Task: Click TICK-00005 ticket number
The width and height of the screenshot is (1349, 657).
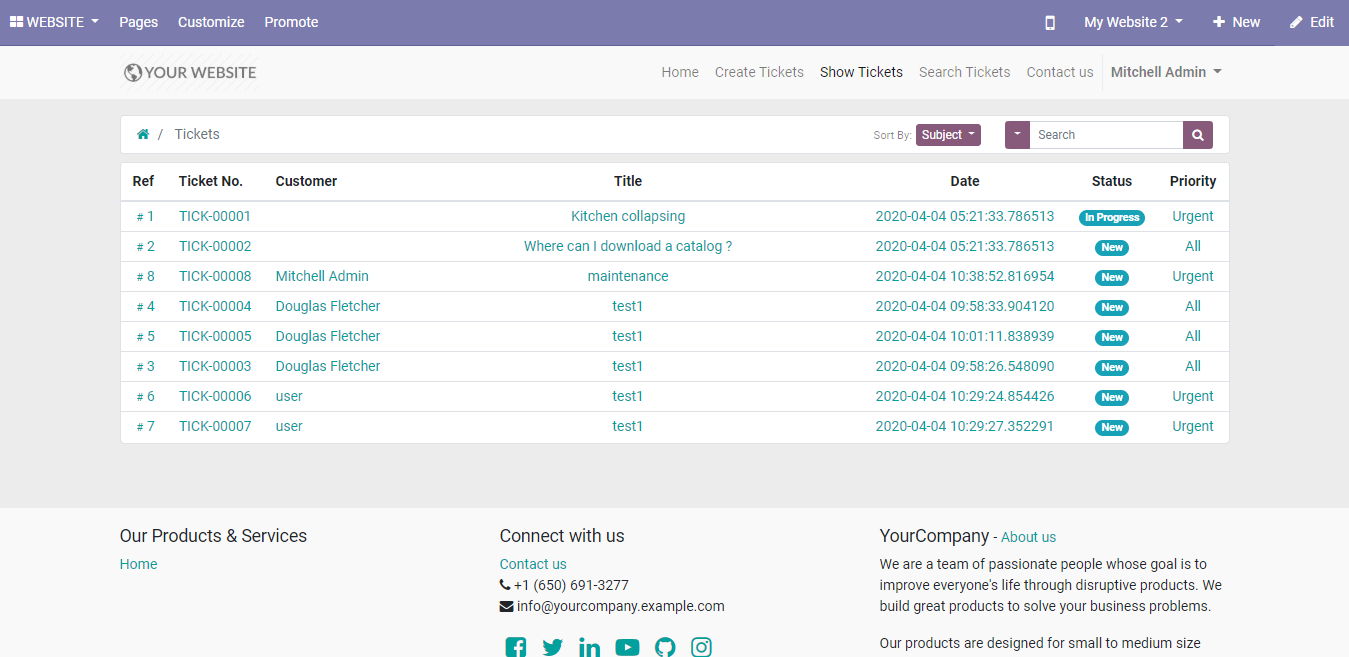Action: (215, 336)
